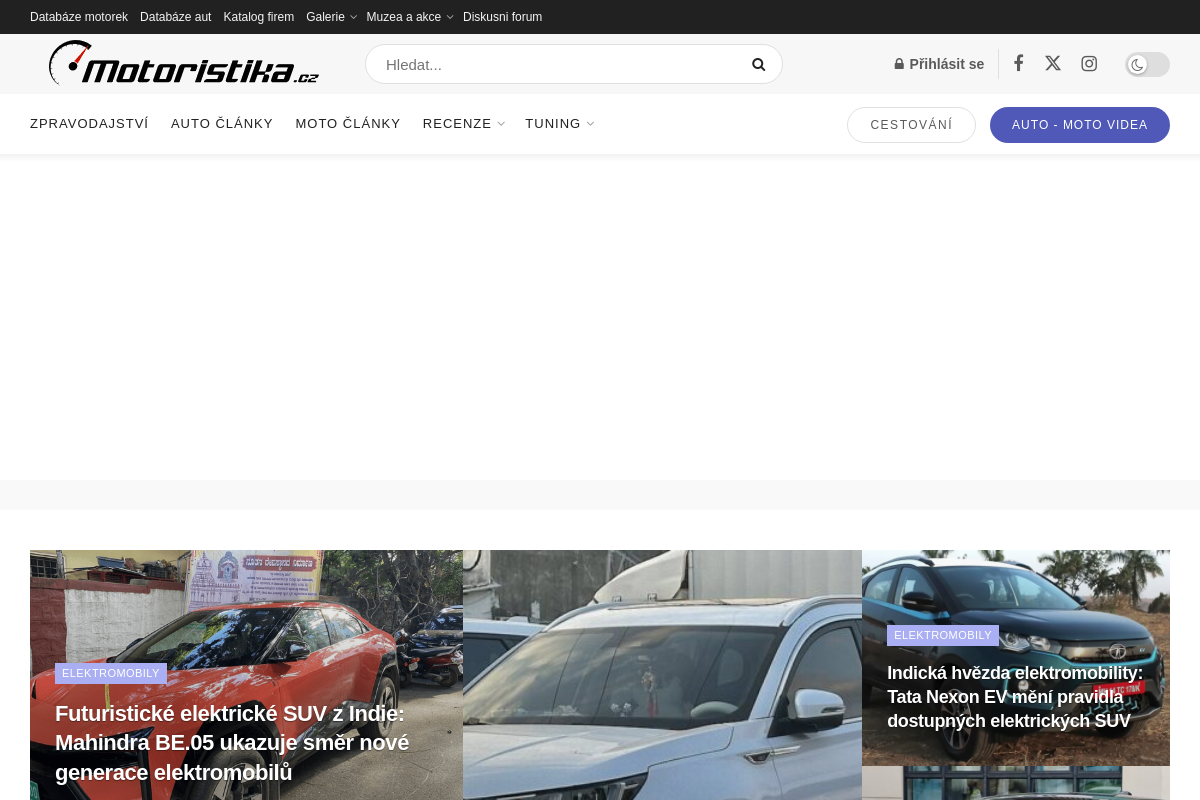Viewport: 1200px width, 800px height.
Task: Open Moto články section
Action: [x=348, y=124]
